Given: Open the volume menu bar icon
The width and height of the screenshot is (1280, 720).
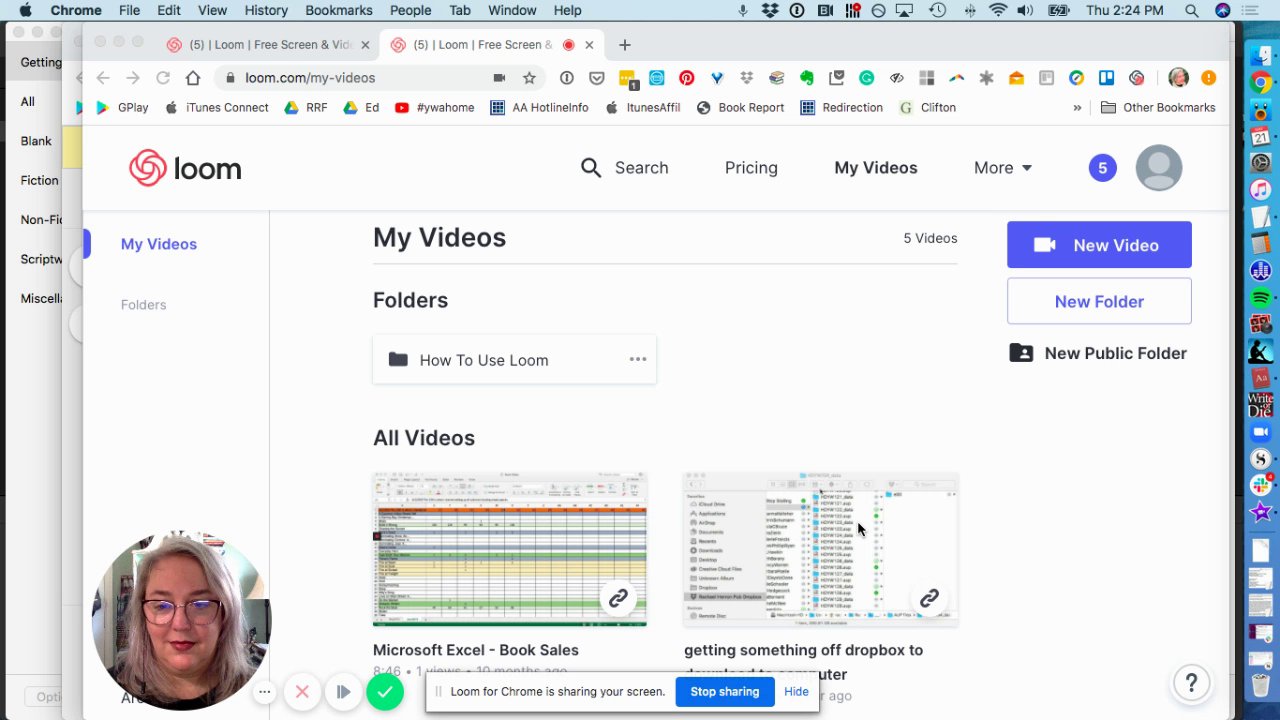Looking at the screenshot, I should pos(1025,11).
